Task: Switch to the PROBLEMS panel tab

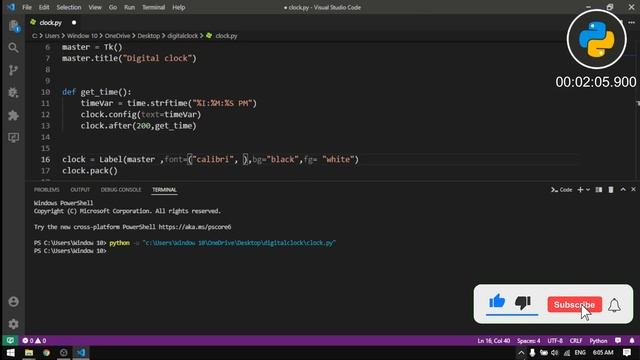Action: coord(47,190)
